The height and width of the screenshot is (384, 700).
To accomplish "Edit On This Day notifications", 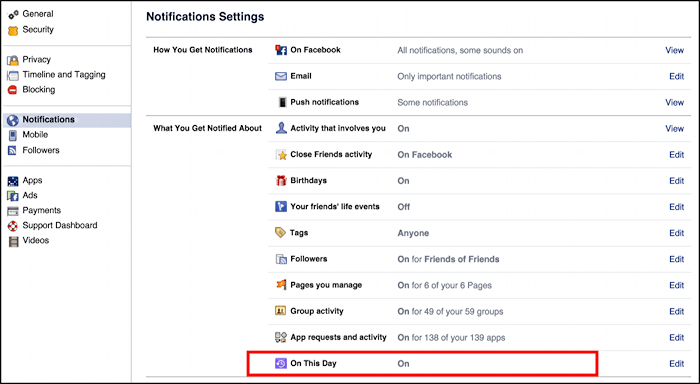I will [x=676, y=363].
